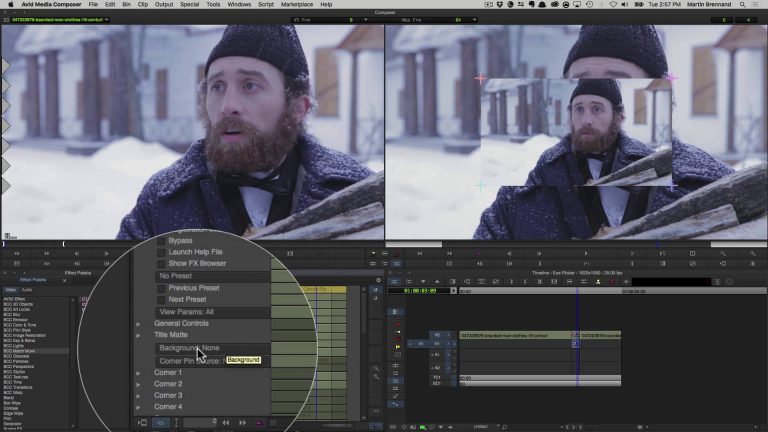The height and width of the screenshot is (432, 768).
Task: Expand the Title Matte group
Action: [140, 336]
